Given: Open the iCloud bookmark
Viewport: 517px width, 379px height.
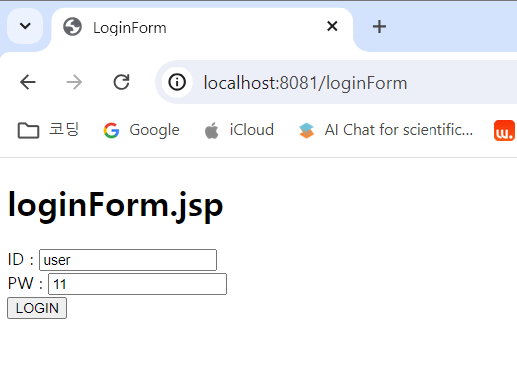Looking at the screenshot, I should [x=239, y=130].
